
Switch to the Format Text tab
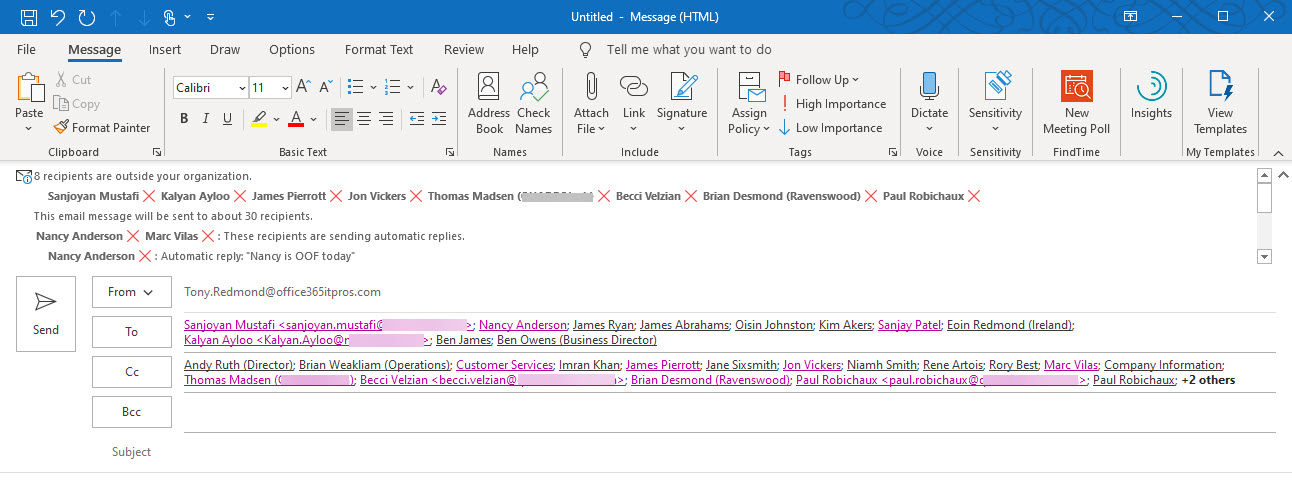[379, 49]
